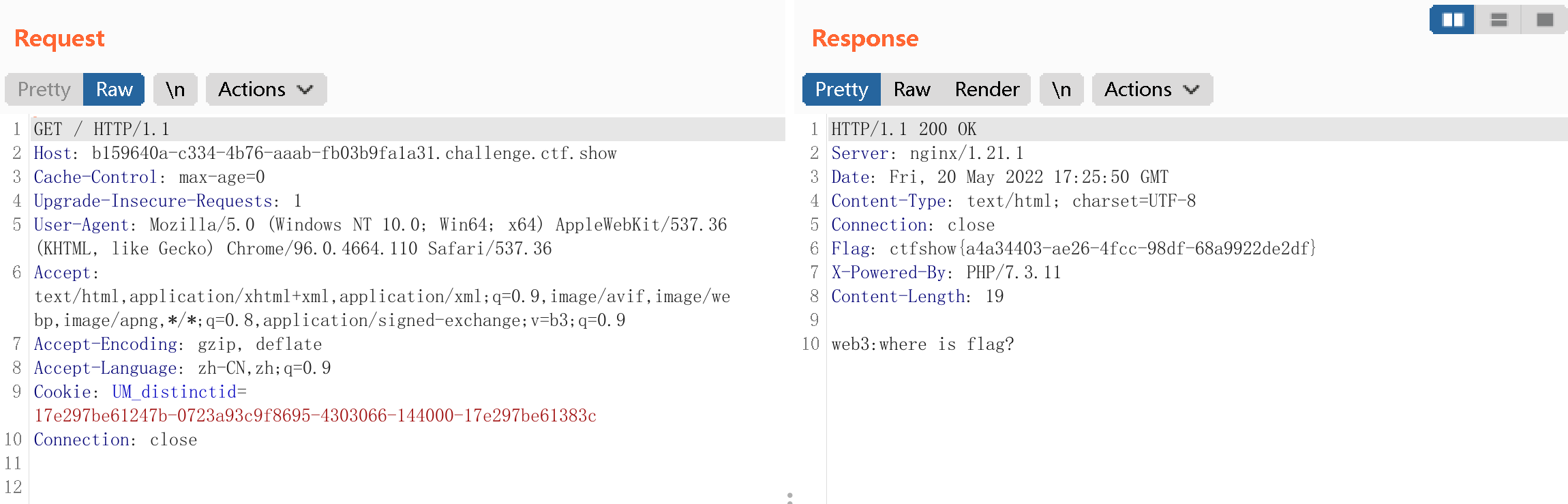
Task: Open the Render tab in Response
Action: 986,89
